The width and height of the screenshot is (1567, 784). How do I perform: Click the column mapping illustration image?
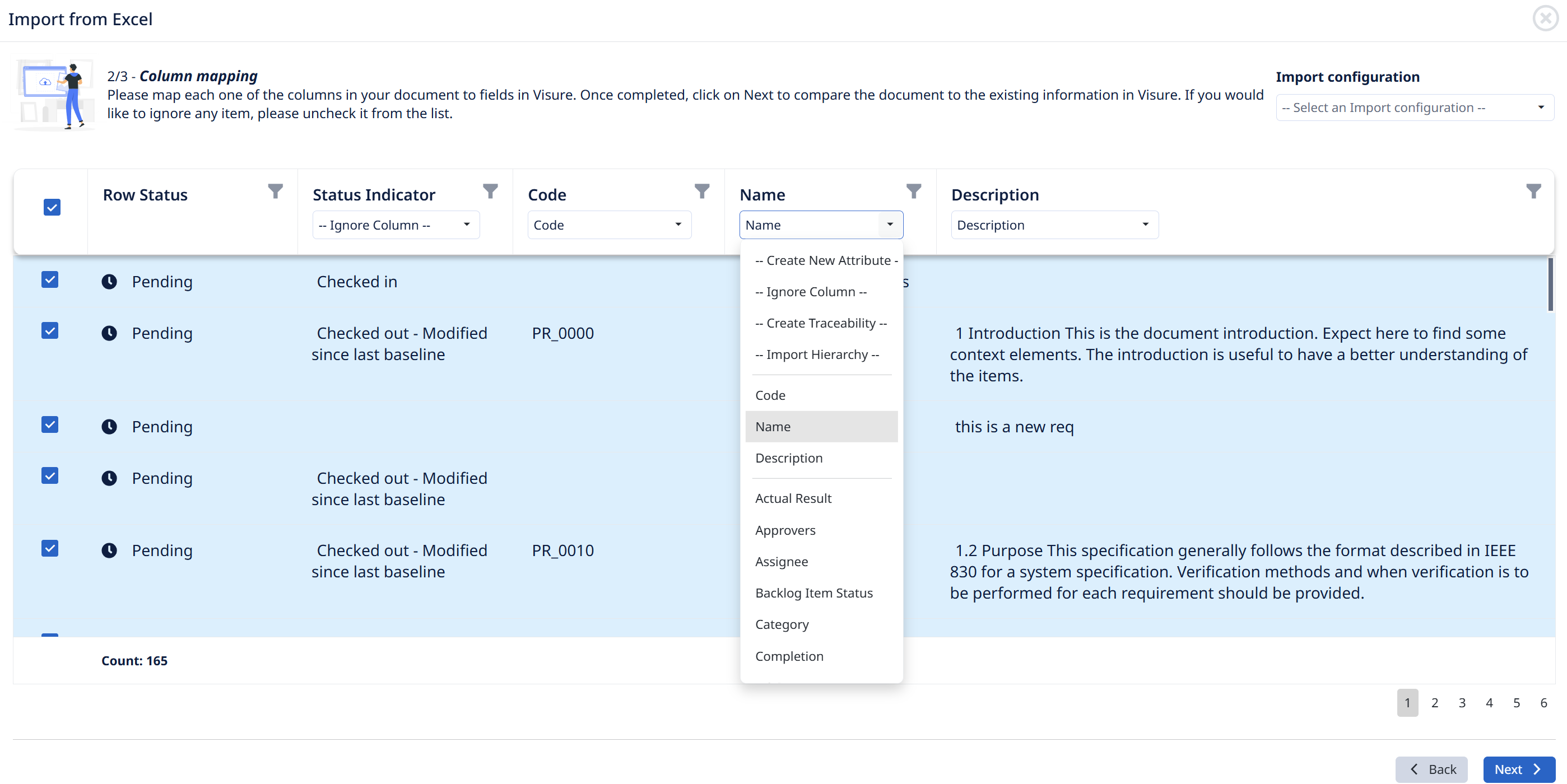55,94
